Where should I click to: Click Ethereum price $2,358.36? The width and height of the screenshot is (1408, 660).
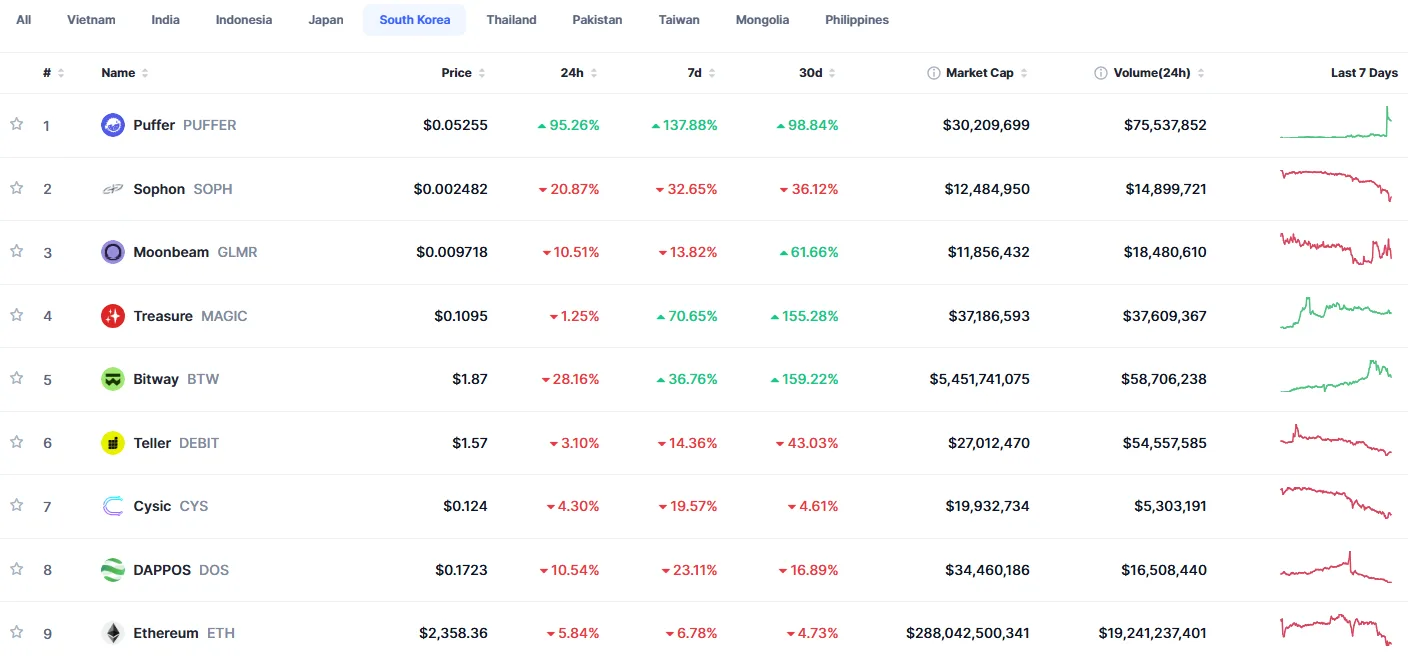[x=454, y=633]
